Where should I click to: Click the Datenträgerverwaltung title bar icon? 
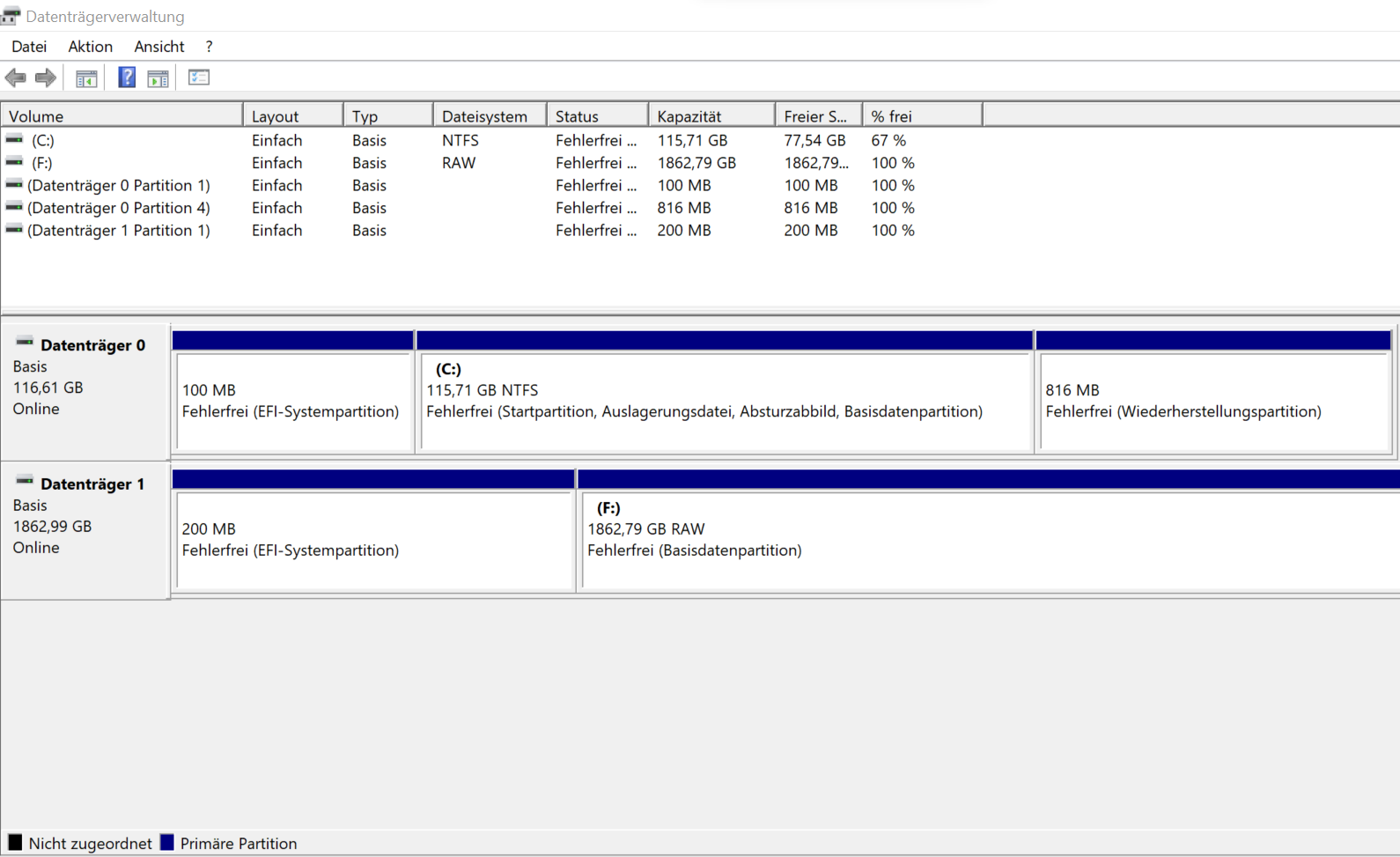click(11, 16)
